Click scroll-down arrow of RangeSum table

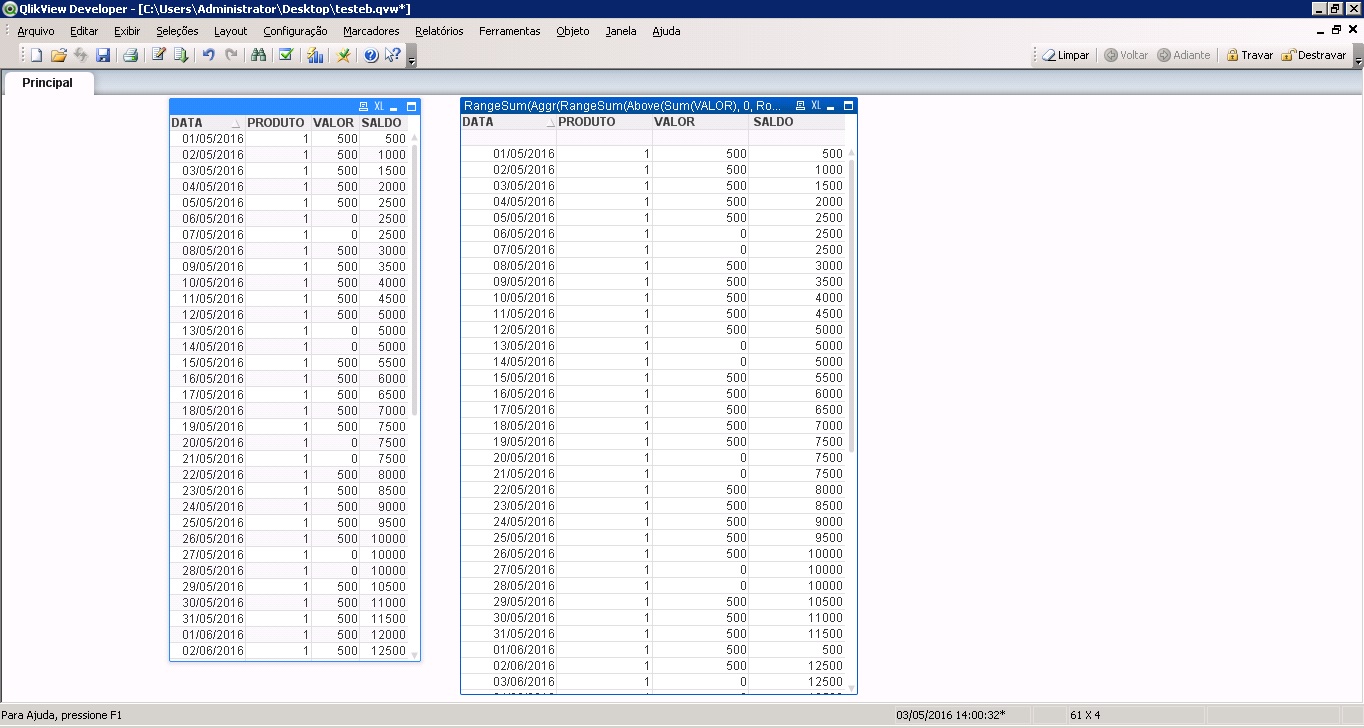[852, 688]
